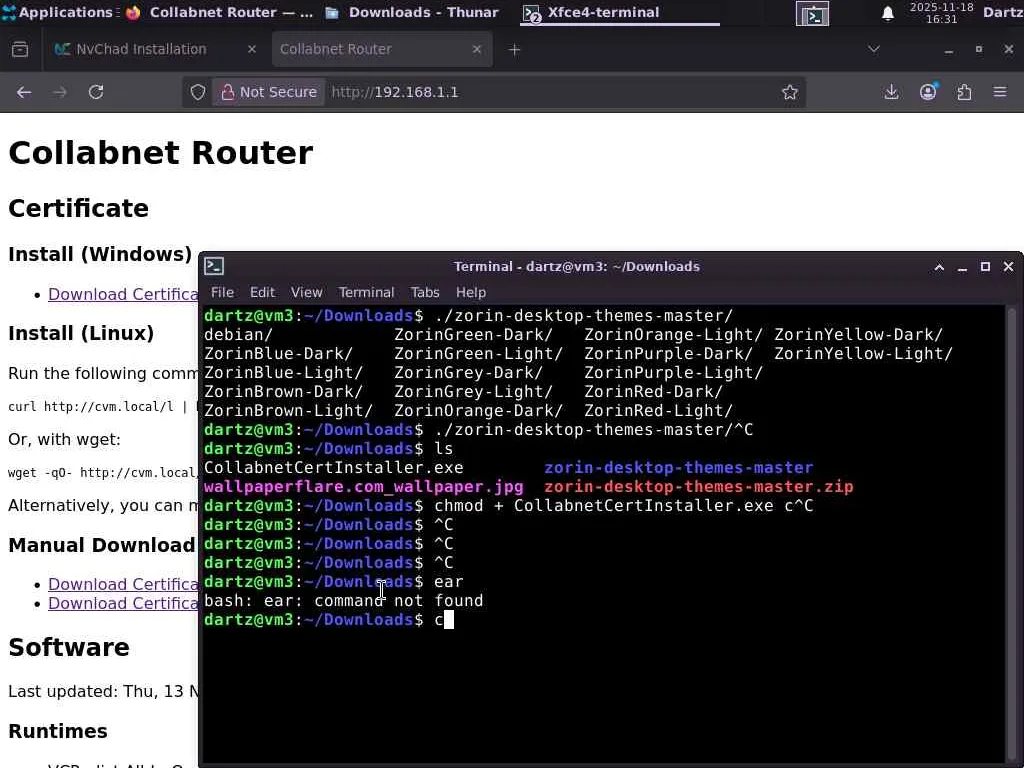The height and width of the screenshot is (768, 1024).
Task: Open Firefox recent browsing view icon
Action: 20,49
